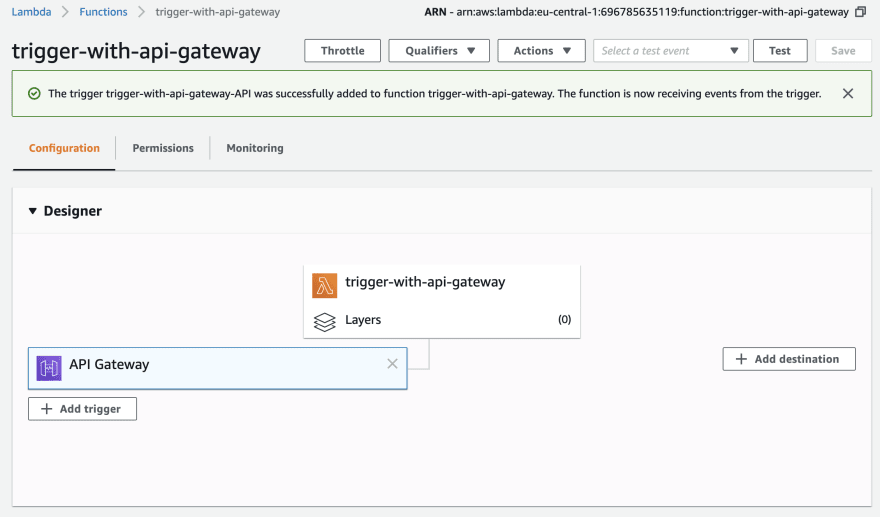Select the trigger-with-api-gateway function card title
The height and width of the screenshot is (517, 880).
425,282
